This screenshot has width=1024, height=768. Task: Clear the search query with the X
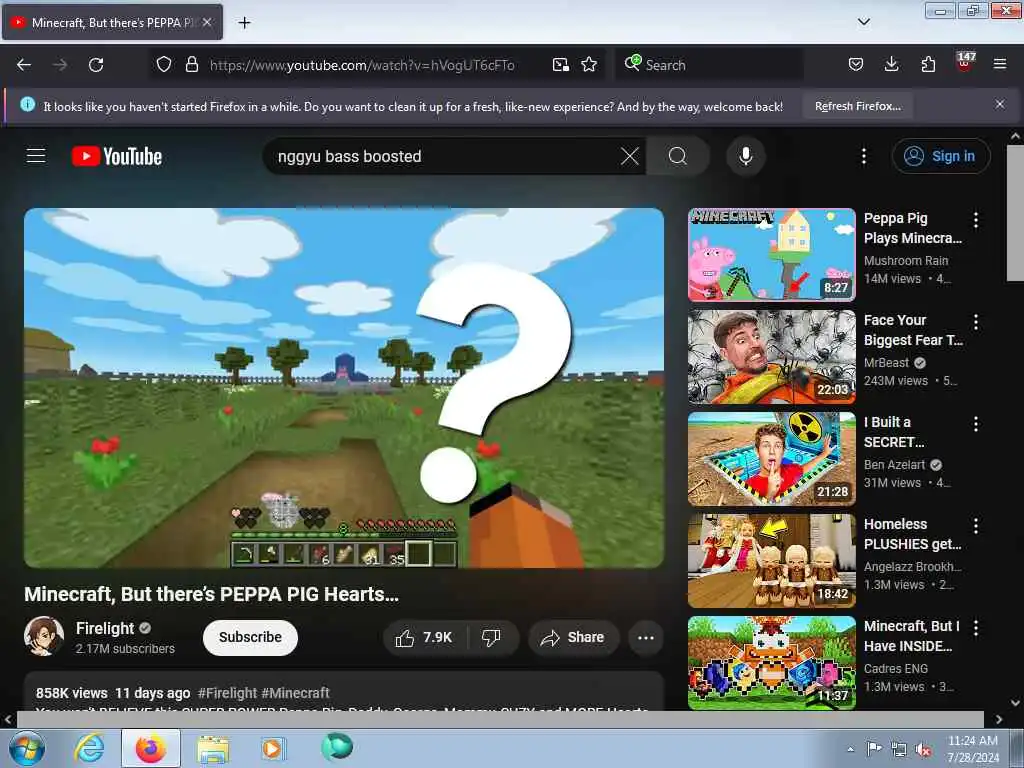click(x=630, y=156)
